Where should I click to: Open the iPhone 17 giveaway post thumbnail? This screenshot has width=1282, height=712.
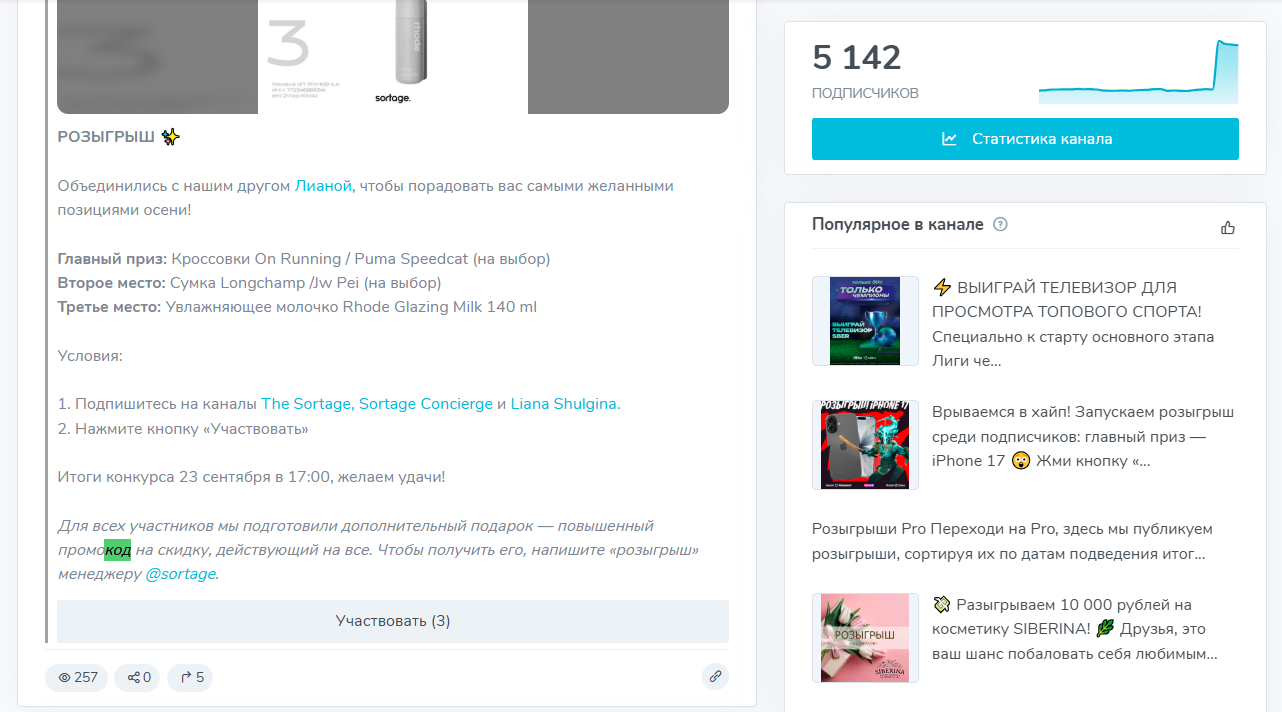(864, 445)
